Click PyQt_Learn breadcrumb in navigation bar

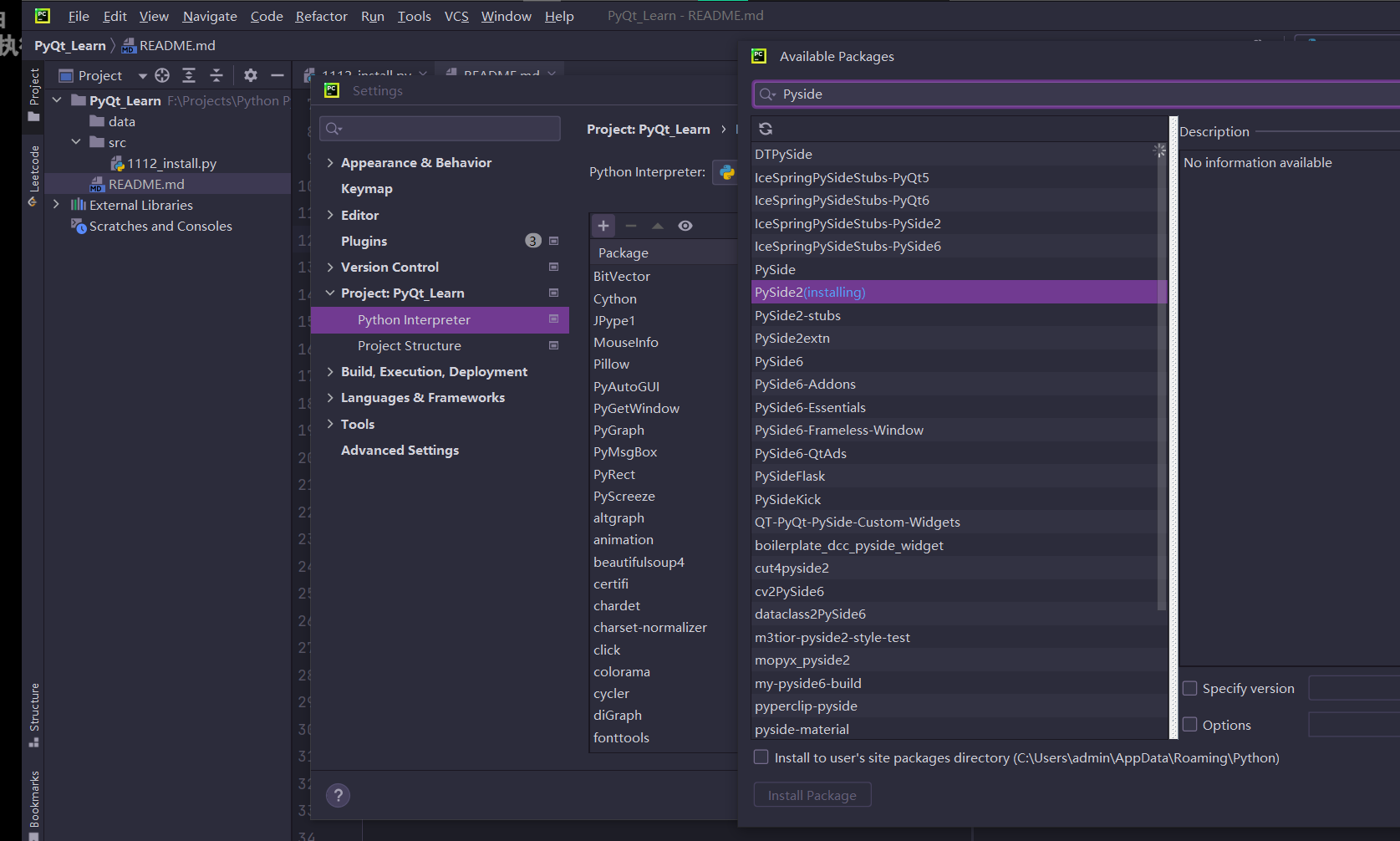pos(70,46)
